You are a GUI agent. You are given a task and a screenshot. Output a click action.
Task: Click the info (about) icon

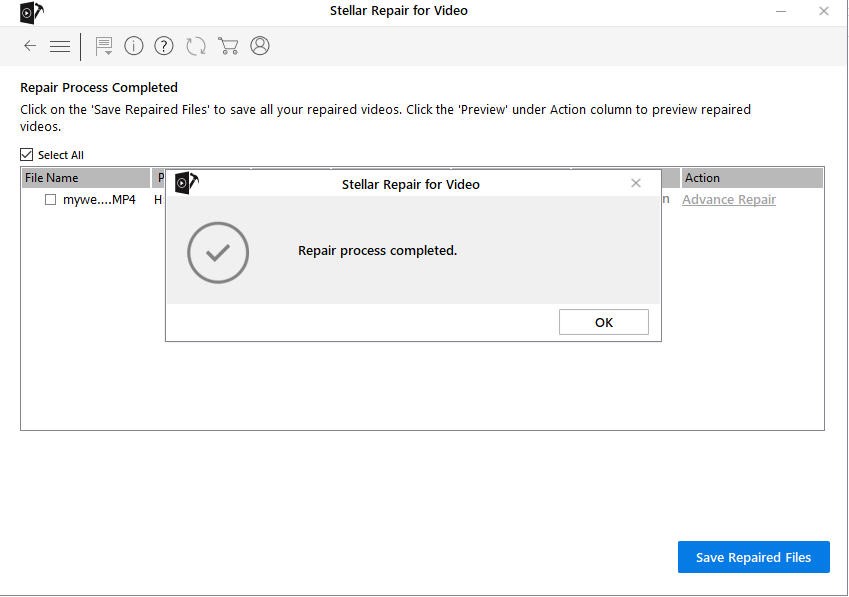point(134,46)
